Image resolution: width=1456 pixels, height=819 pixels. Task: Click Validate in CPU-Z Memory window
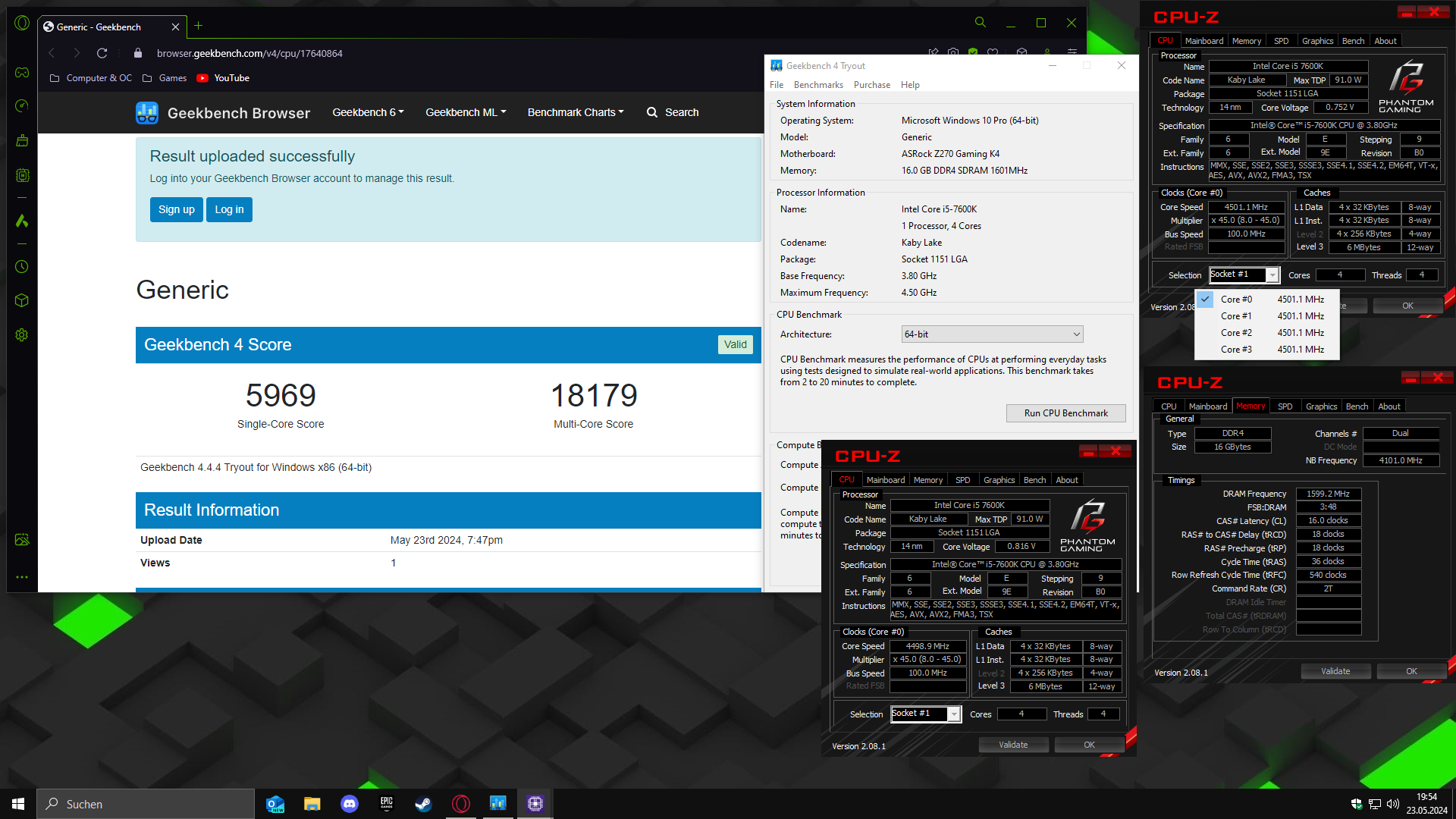(1335, 671)
